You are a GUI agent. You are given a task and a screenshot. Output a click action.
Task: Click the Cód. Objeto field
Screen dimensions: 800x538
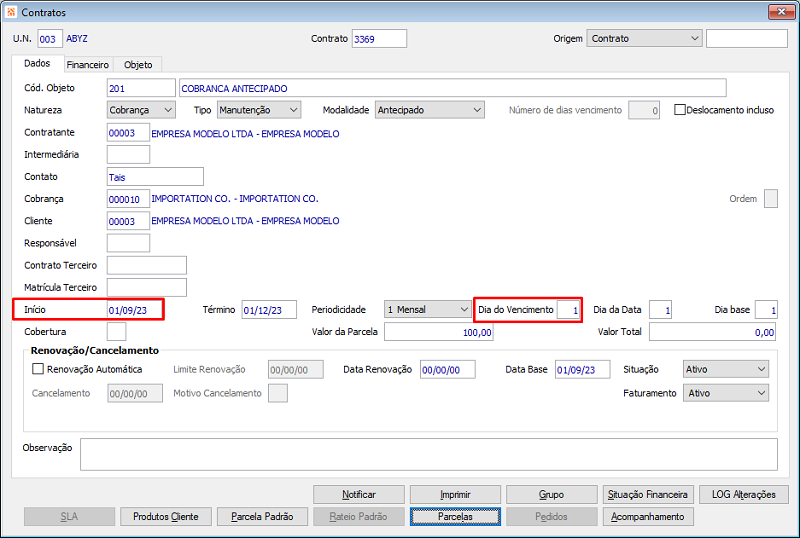pos(141,88)
